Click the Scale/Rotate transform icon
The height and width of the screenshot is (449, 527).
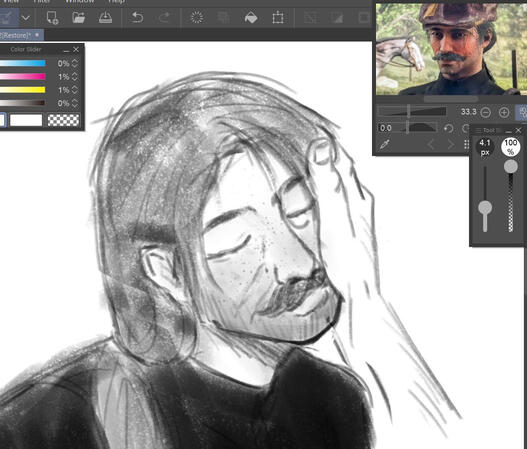click(x=278, y=17)
